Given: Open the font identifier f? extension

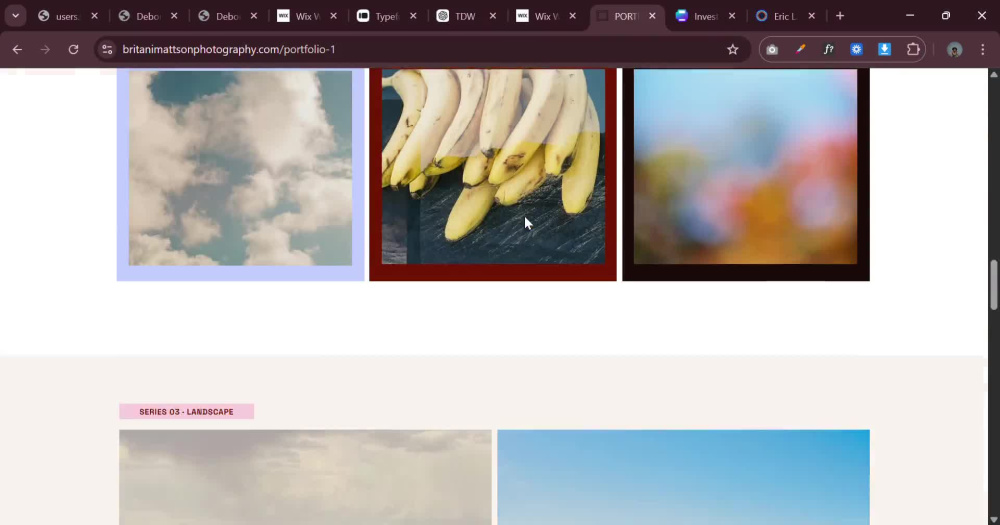Looking at the screenshot, I should (828, 49).
